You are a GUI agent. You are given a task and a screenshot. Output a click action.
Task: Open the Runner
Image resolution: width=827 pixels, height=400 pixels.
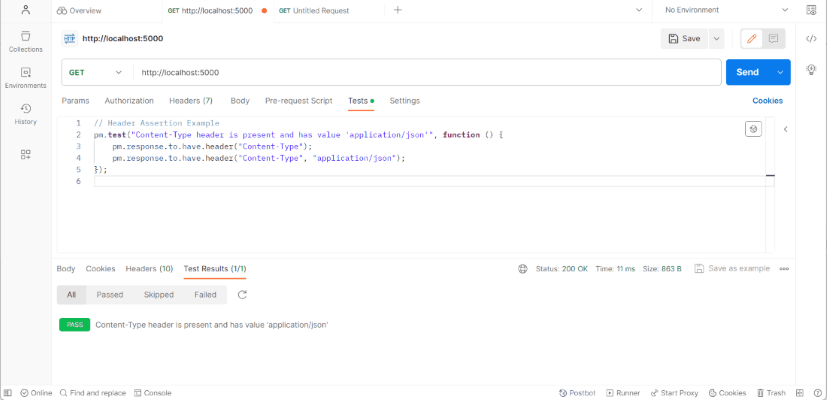(623, 393)
